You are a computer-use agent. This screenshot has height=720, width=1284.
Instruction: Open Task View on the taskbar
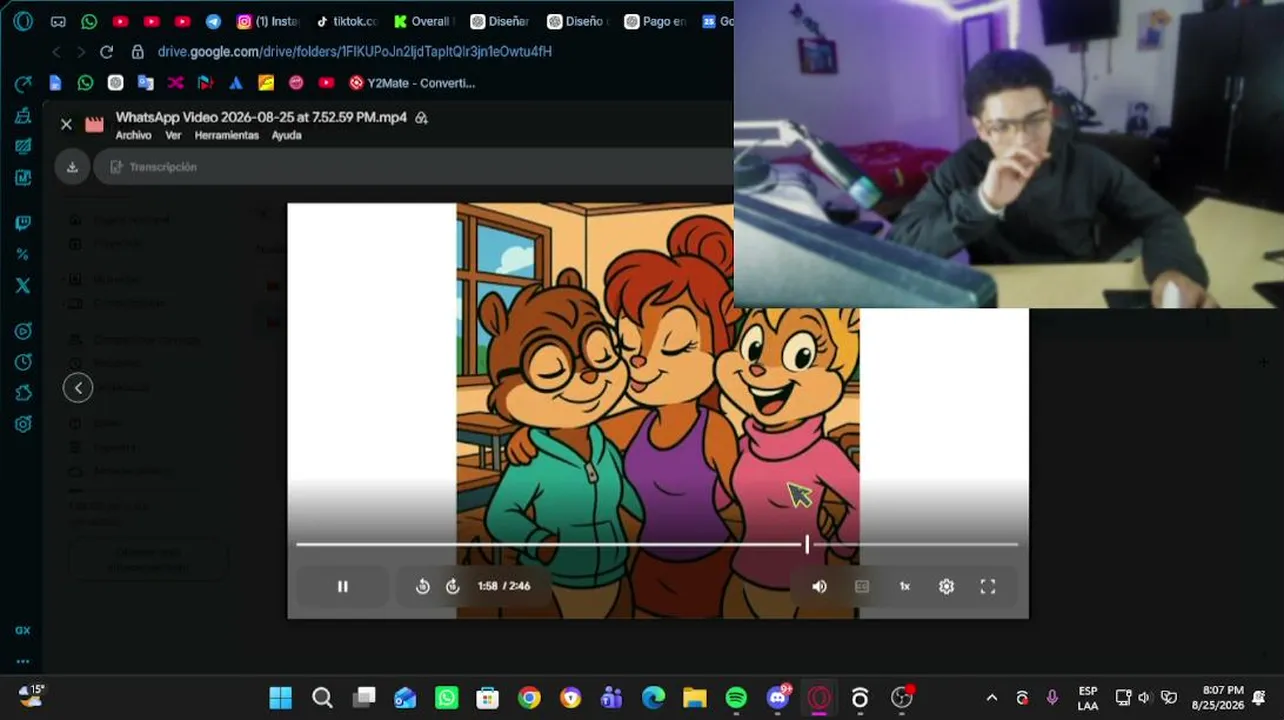click(364, 698)
